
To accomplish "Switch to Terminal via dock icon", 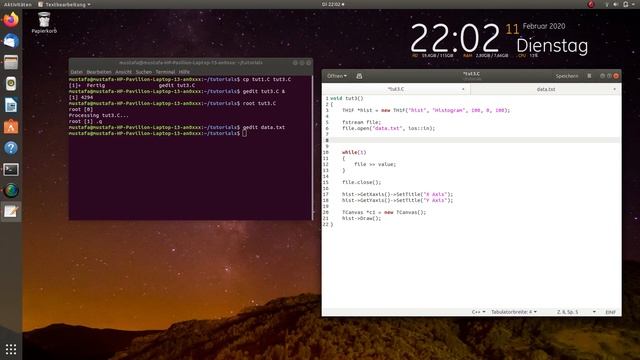I will pos(11,169).
